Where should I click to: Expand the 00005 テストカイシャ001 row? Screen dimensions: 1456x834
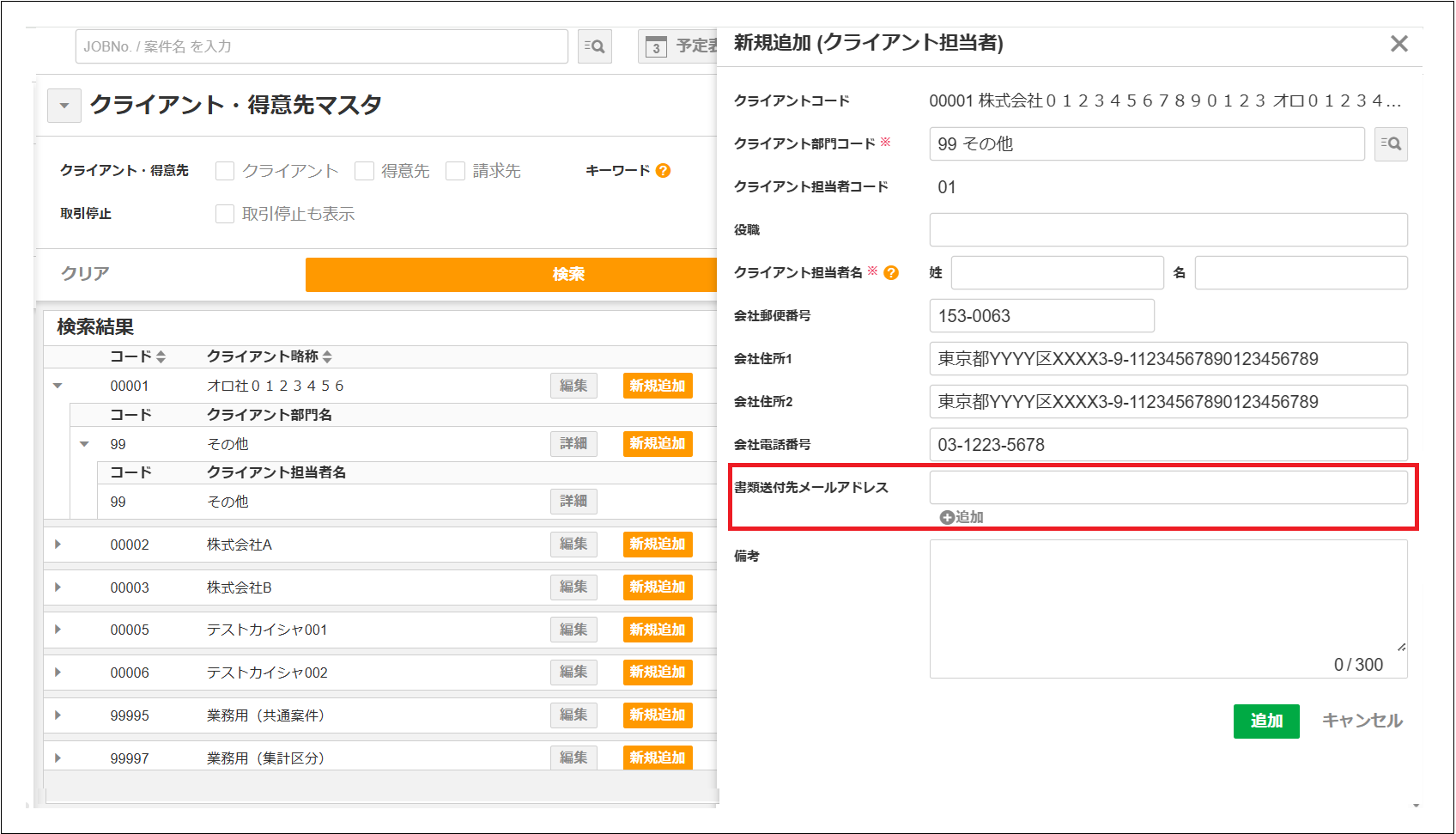[58, 630]
